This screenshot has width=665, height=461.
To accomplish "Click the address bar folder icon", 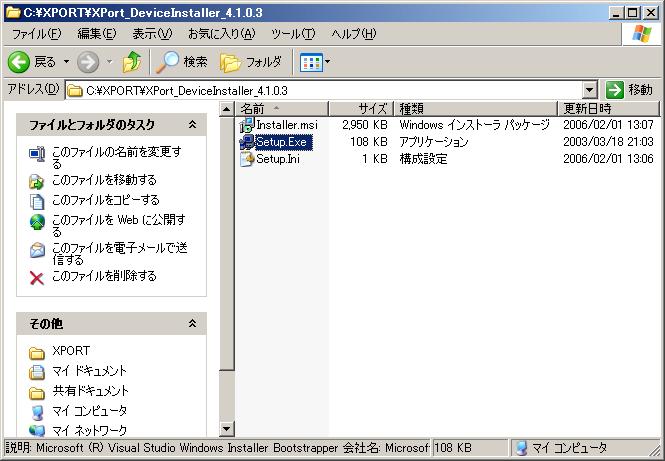I will pos(75,90).
